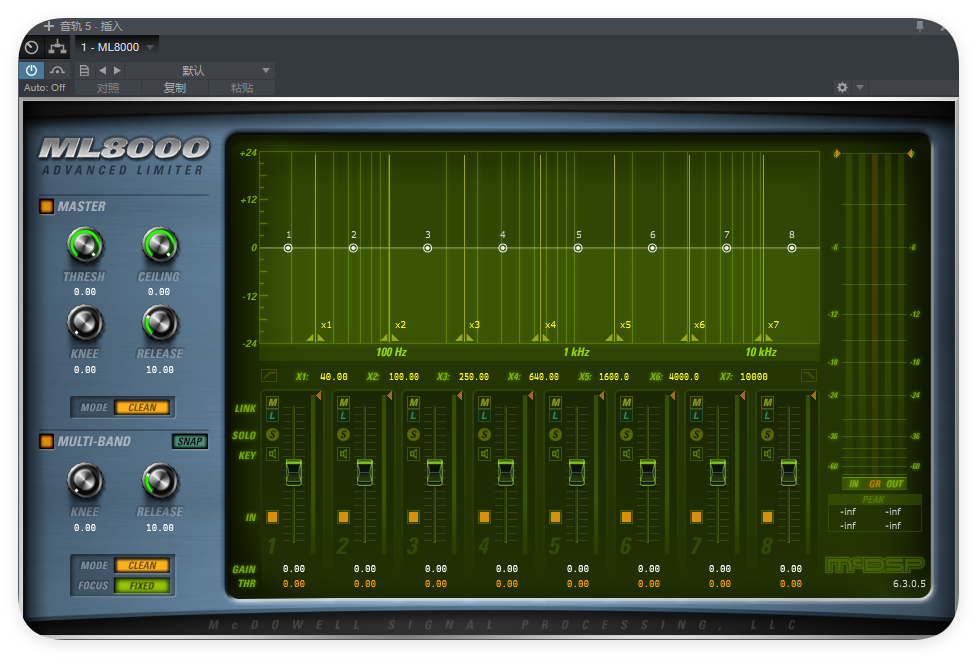Click the MULTI-BAND RELEASE knob
977x658 pixels.
(x=160, y=481)
